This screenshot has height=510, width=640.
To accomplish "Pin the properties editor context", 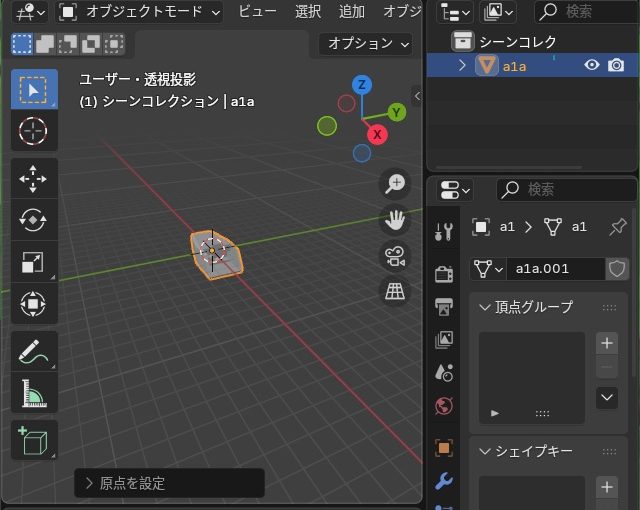I will pos(618,226).
